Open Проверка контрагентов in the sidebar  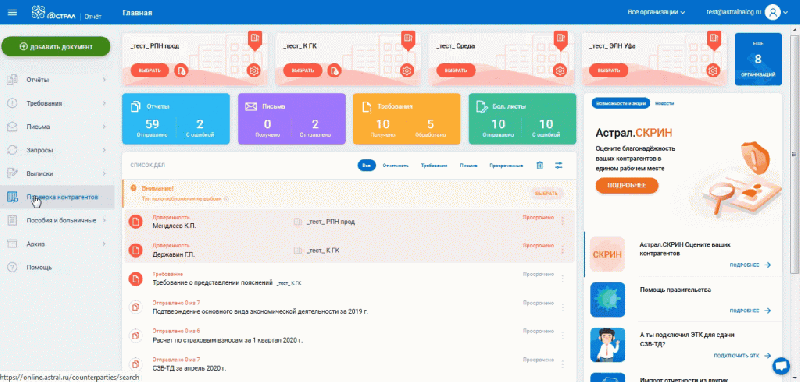(57, 197)
